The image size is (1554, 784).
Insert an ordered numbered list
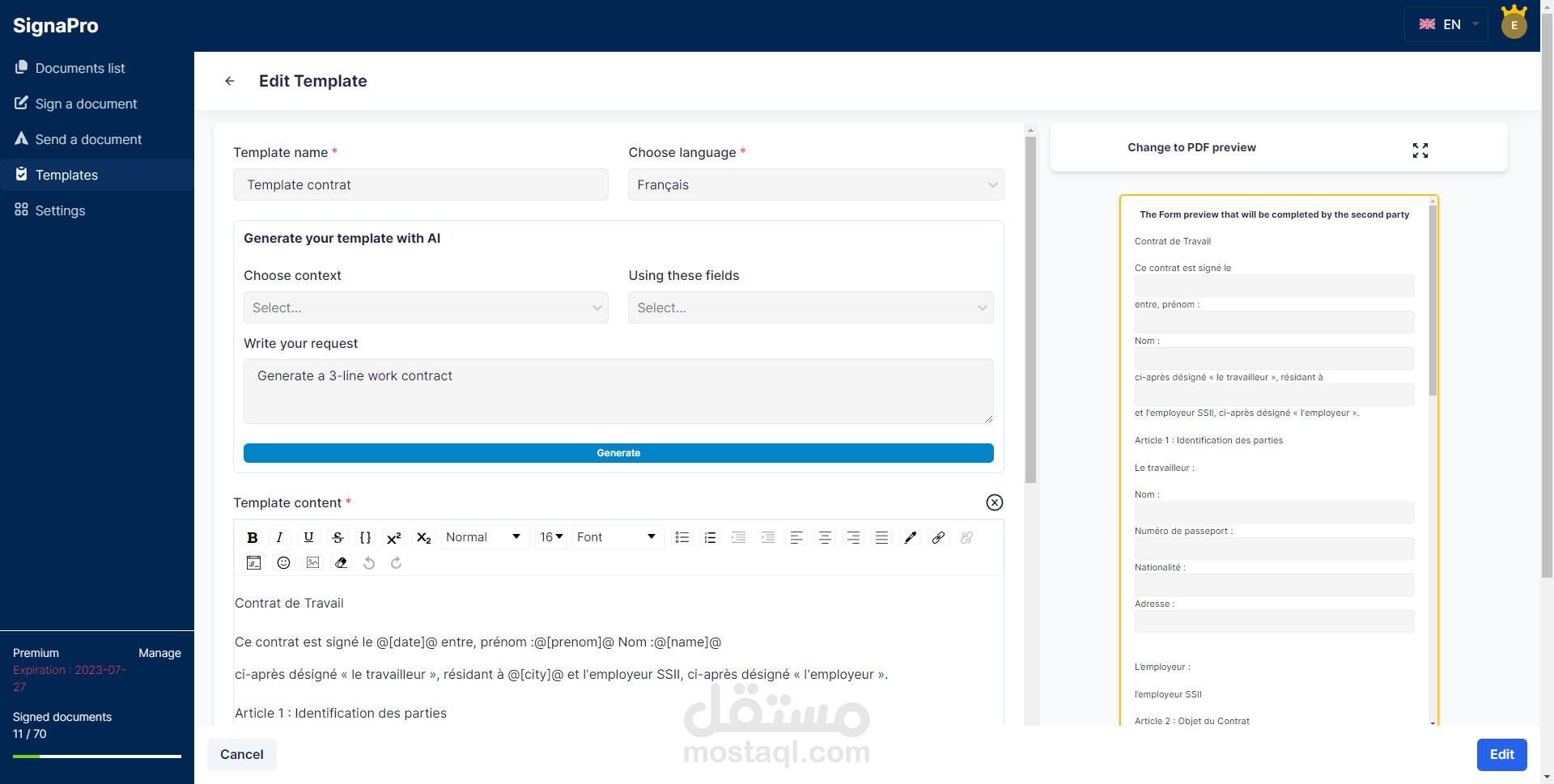[710, 537]
